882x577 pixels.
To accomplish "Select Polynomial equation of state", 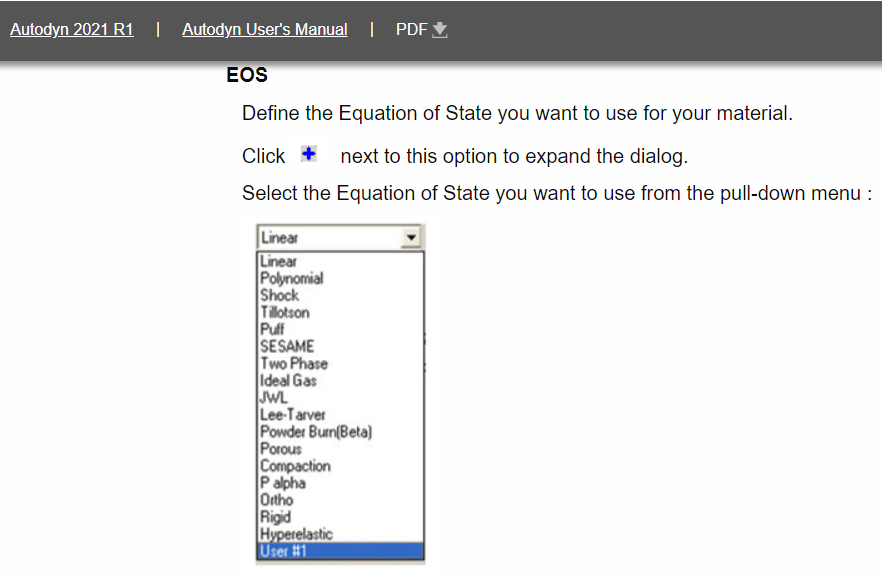I will click(340, 278).
